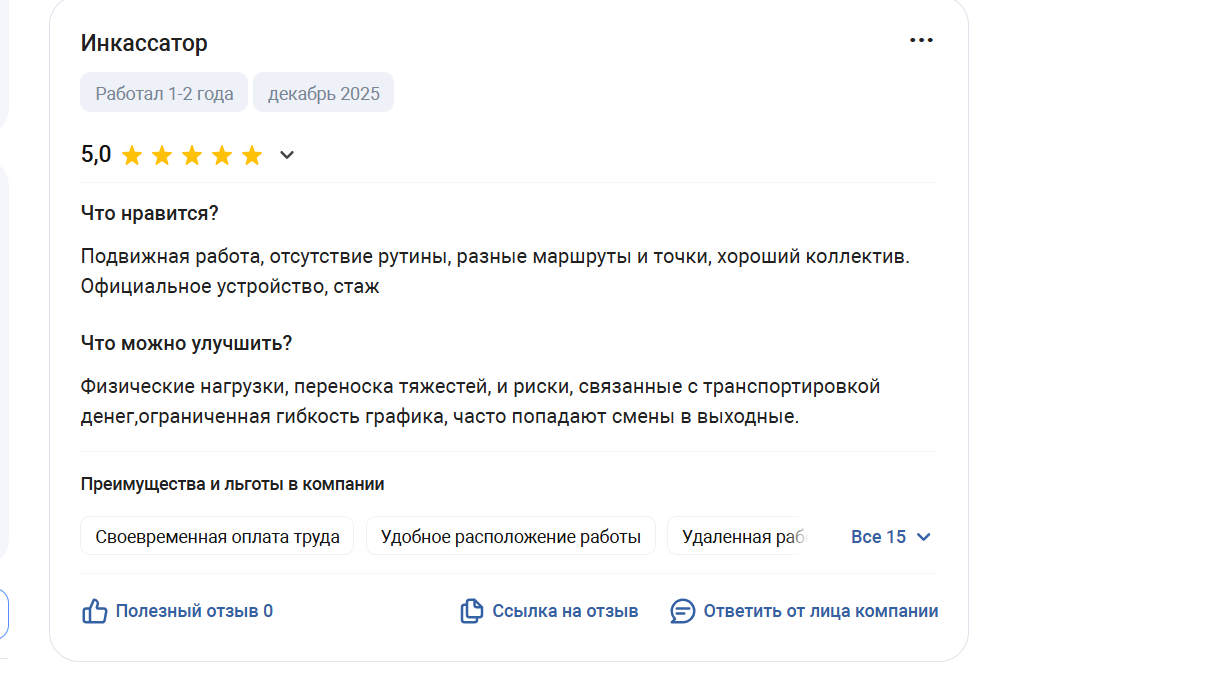Image resolution: width=1218 pixels, height=676 pixels.
Task: Click the truncated Удаленная раб tag
Action: click(x=742, y=537)
